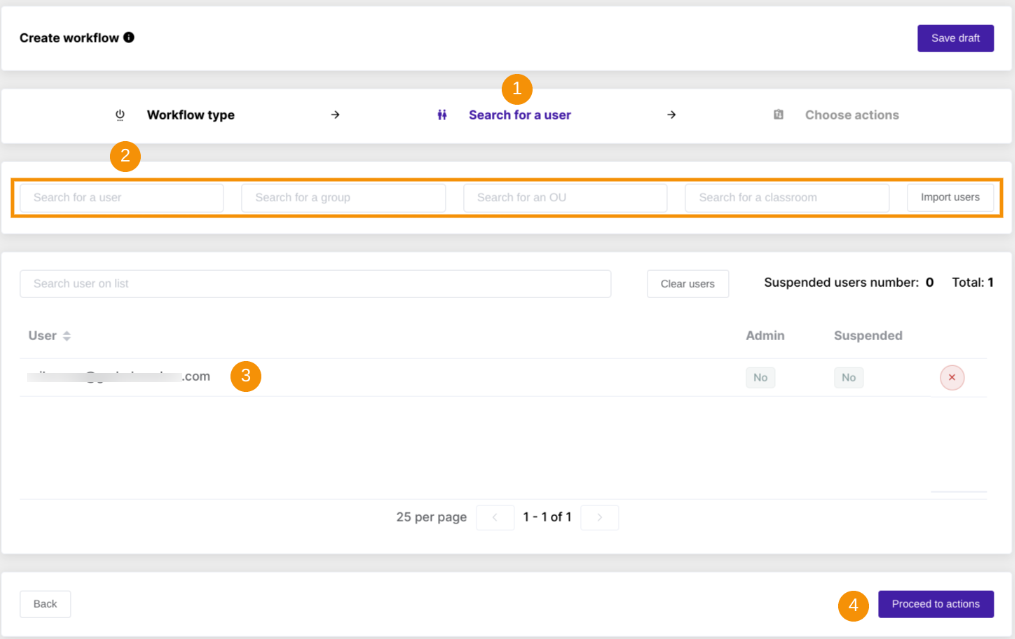This screenshot has height=639, width=1015.
Task: Click the icon next to Choose actions
Action: [778, 115]
